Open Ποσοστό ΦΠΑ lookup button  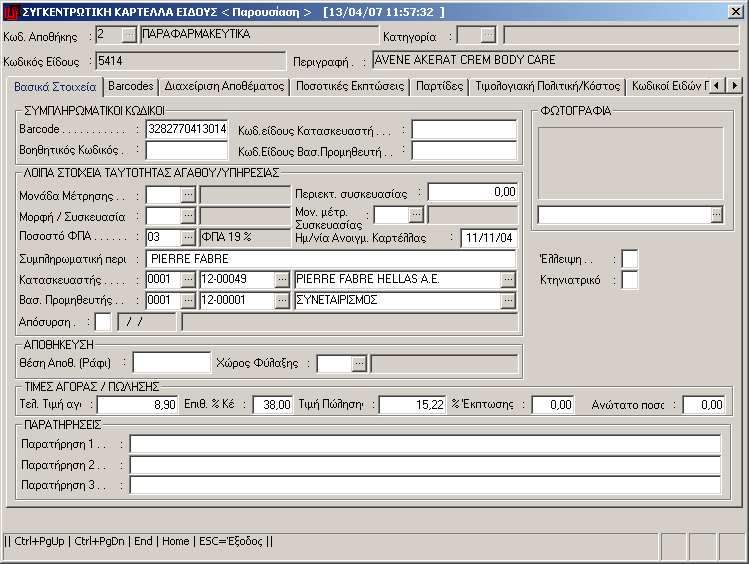click(x=188, y=237)
